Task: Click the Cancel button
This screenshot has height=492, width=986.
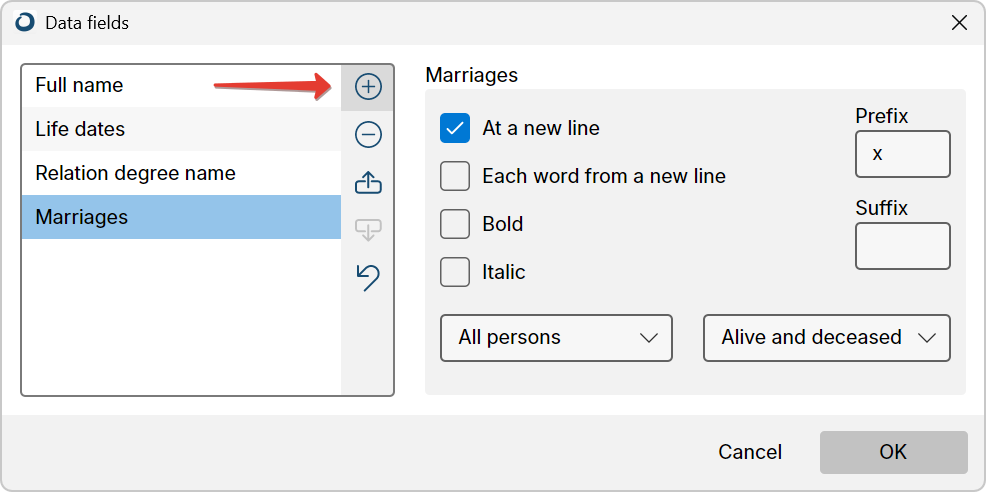Action: click(750, 452)
